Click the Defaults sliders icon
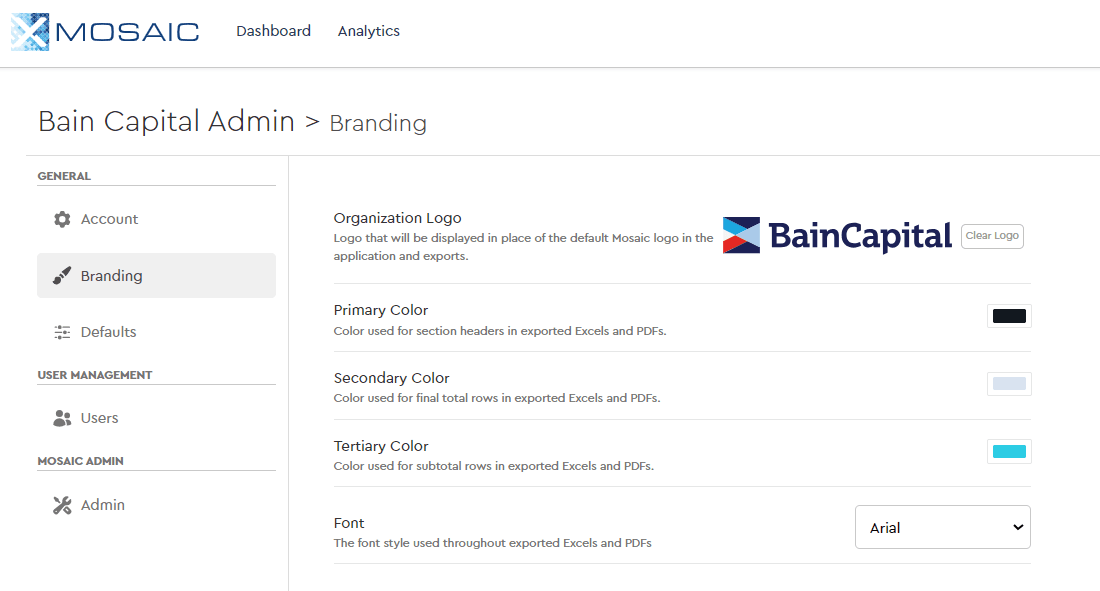The height and width of the screenshot is (591, 1100). (x=62, y=332)
